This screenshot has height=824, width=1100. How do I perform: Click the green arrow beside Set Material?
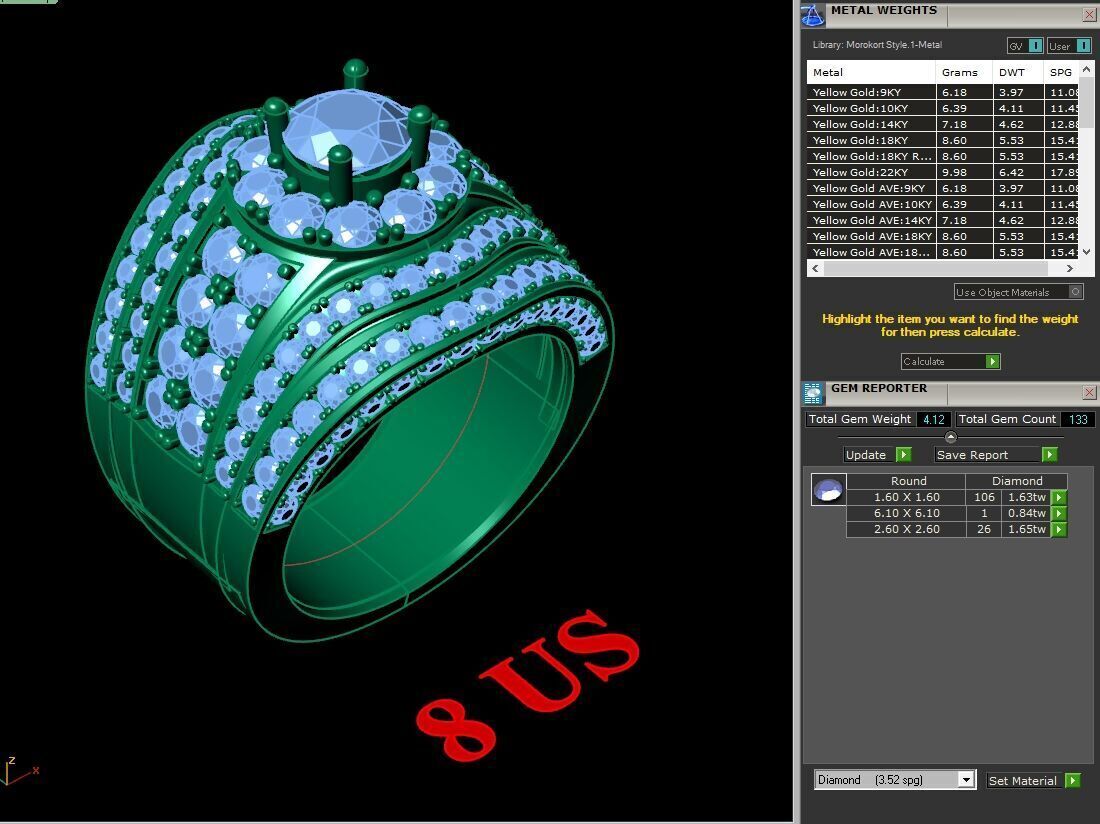1073,781
